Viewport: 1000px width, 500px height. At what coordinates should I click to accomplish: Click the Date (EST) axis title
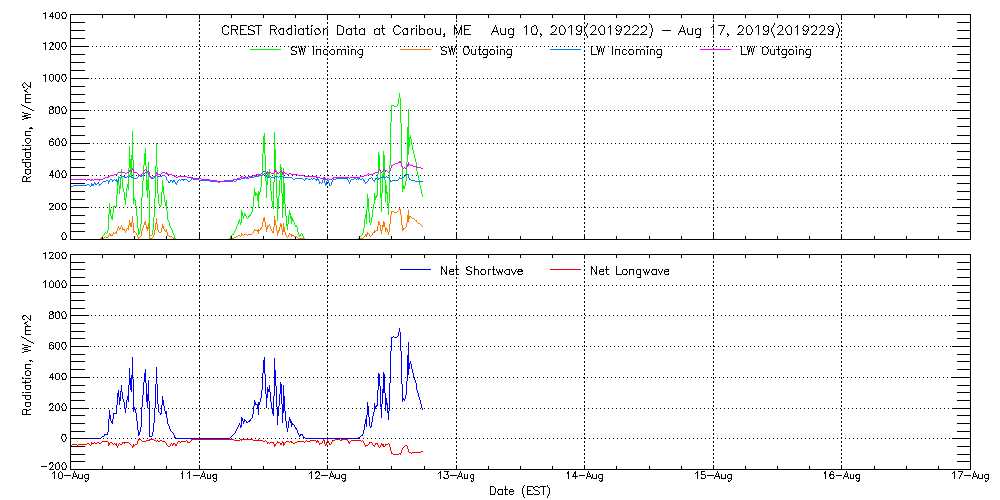[x=520, y=491]
